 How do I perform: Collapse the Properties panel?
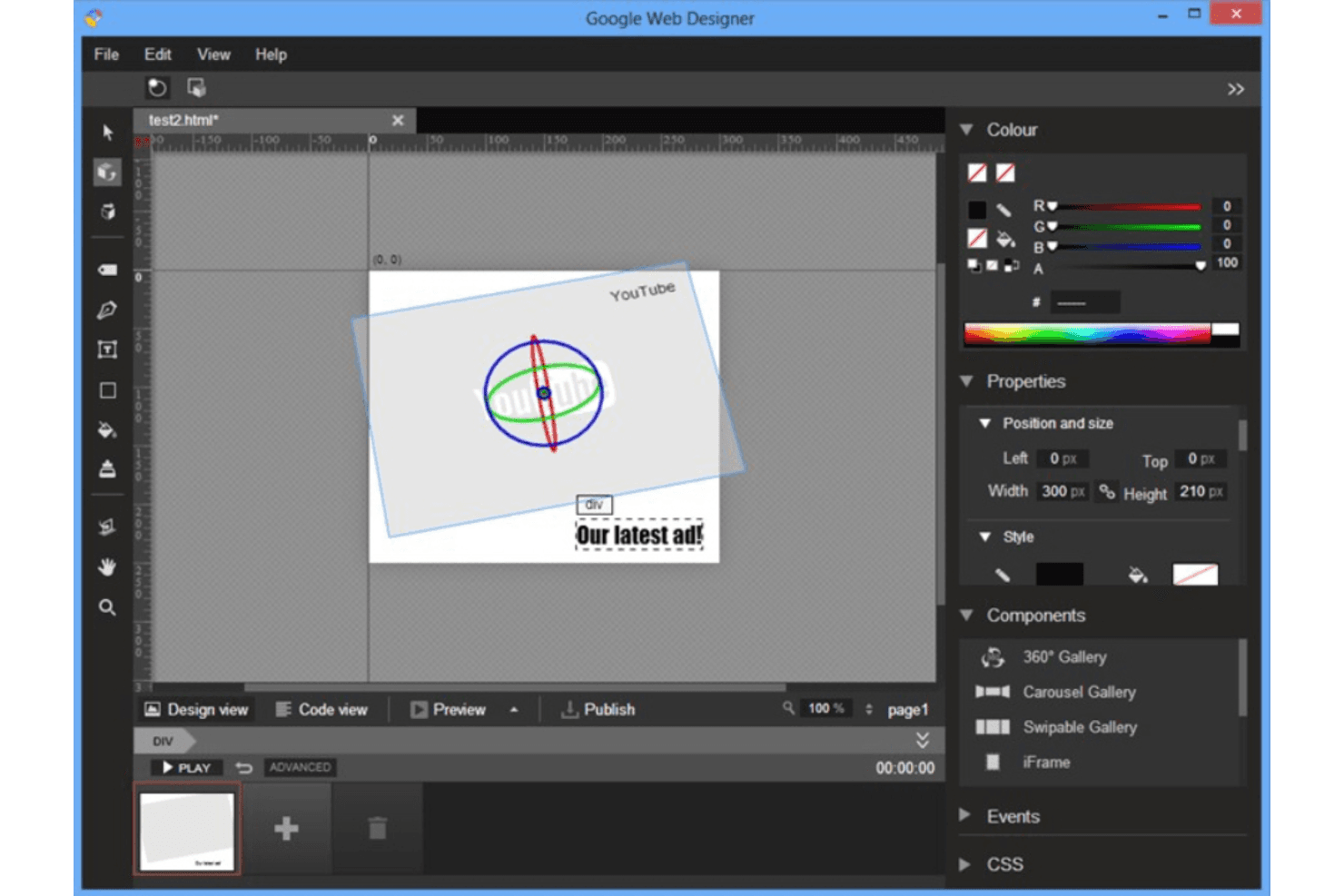pyautogui.click(x=966, y=381)
